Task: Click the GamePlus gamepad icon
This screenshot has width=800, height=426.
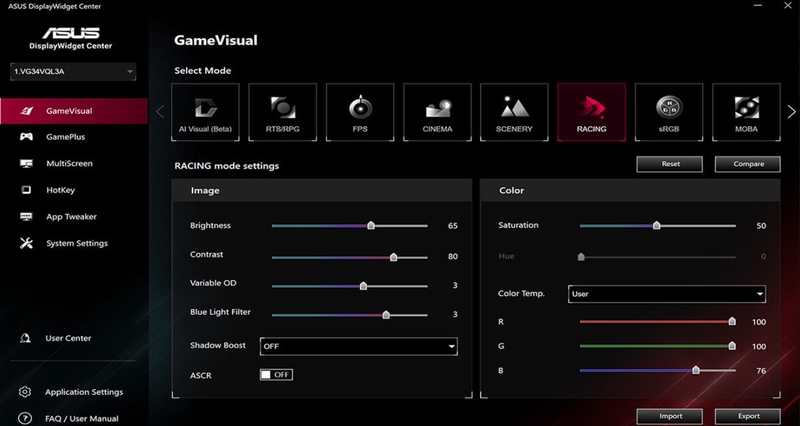Action: tap(27, 137)
